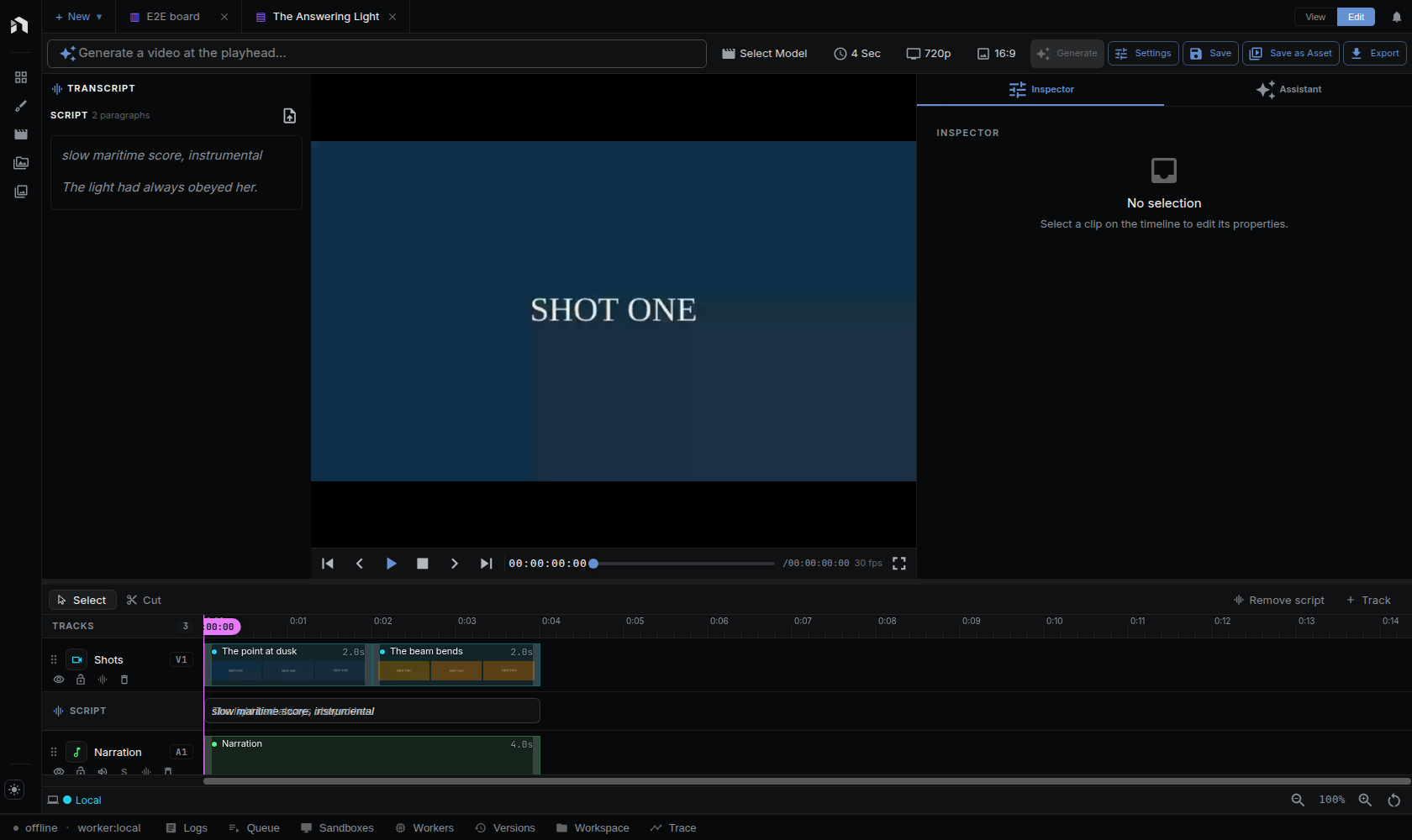Click Remove script
Viewport: 1412px width, 840px height.
tap(1278, 600)
